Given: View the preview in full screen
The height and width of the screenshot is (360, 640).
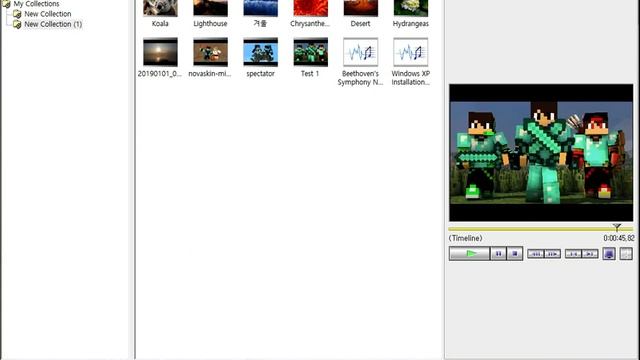Looking at the screenshot, I should [609, 253].
